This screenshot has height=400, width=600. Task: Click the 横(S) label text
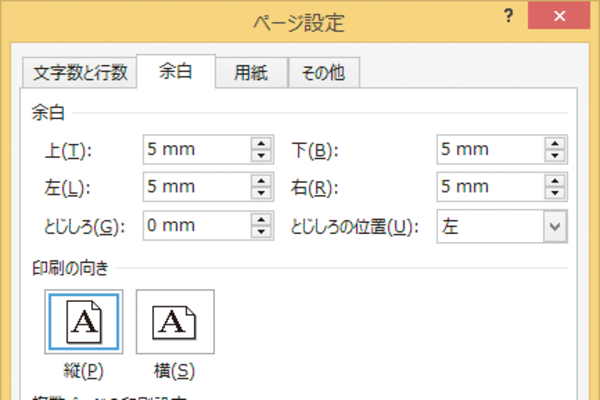click(x=174, y=371)
